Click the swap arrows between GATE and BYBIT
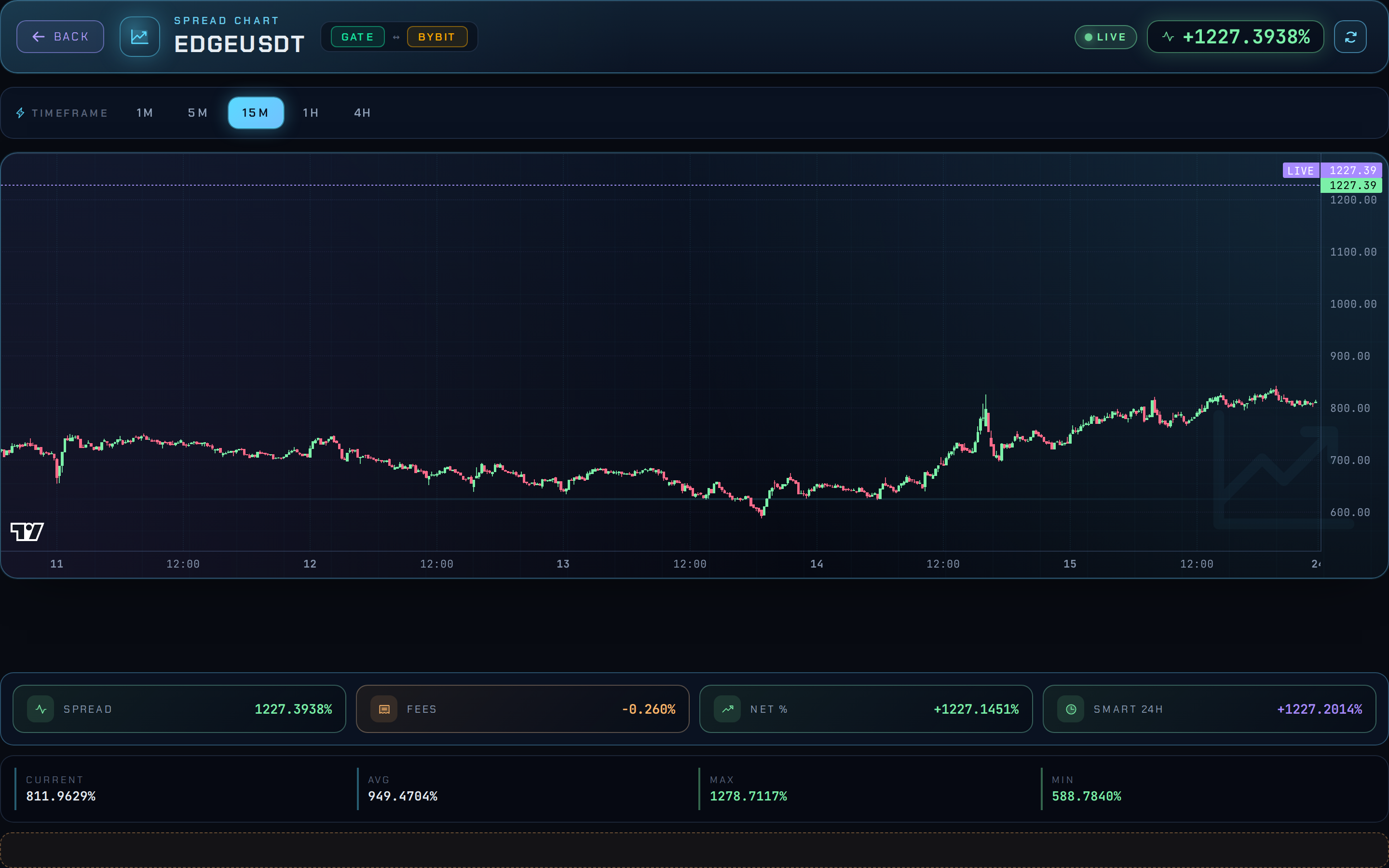Image resolution: width=1389 pixels, height=868 pixels. [x=396, y=36]
